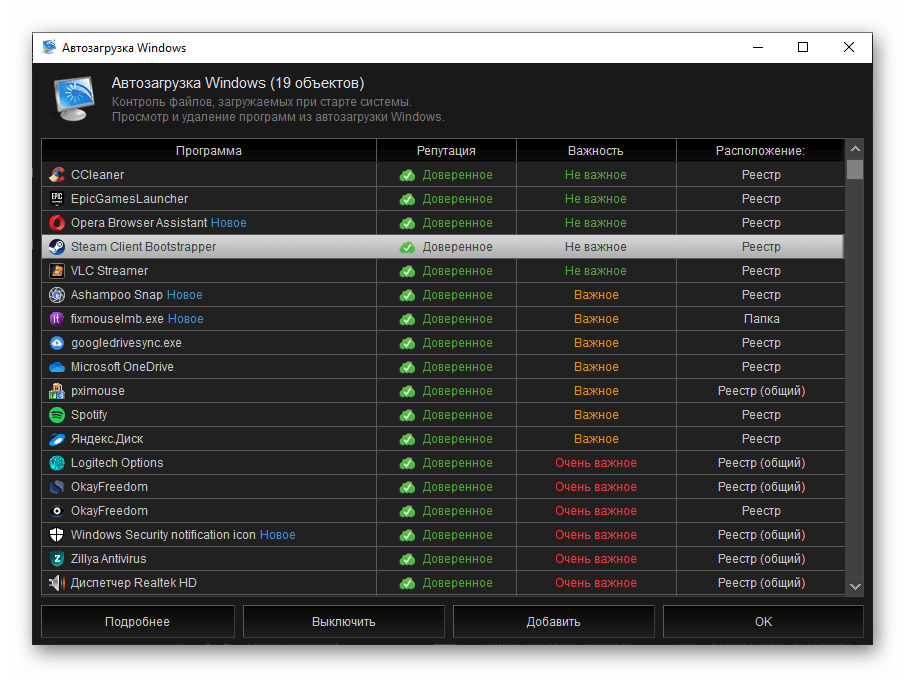905x677 pixels.
Task: Click the Windows Security shield icon
Action: (57, 535)
